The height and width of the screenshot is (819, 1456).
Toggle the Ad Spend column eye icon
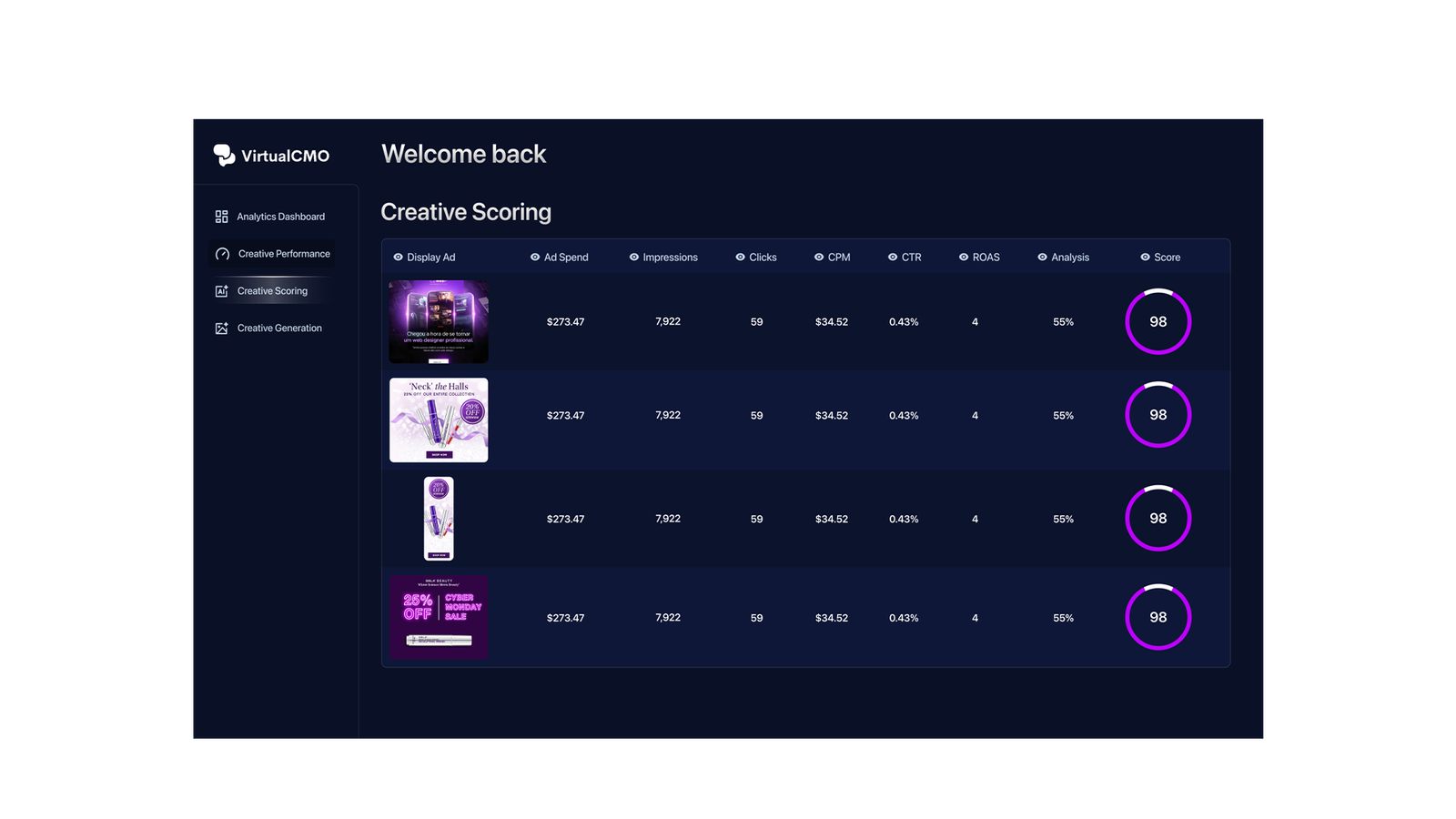point(535,258)
